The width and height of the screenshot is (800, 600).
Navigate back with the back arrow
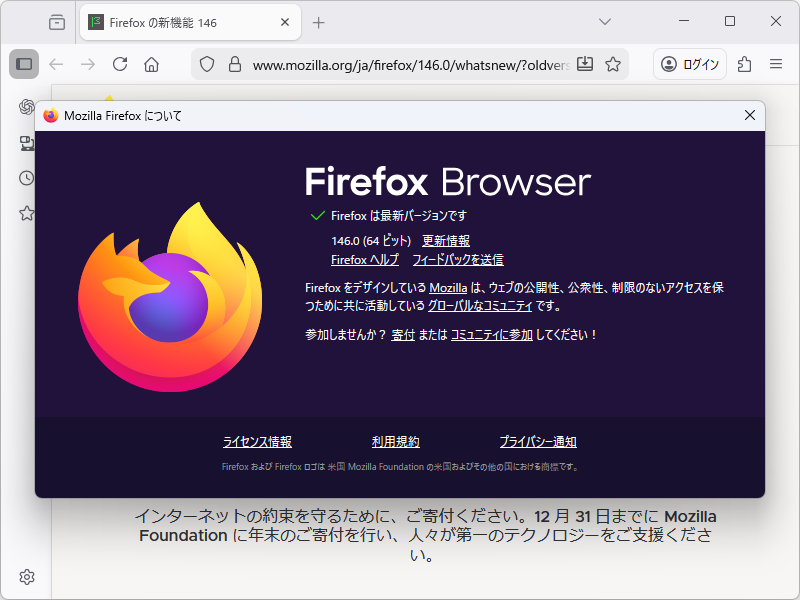click(x=57, y=64)
